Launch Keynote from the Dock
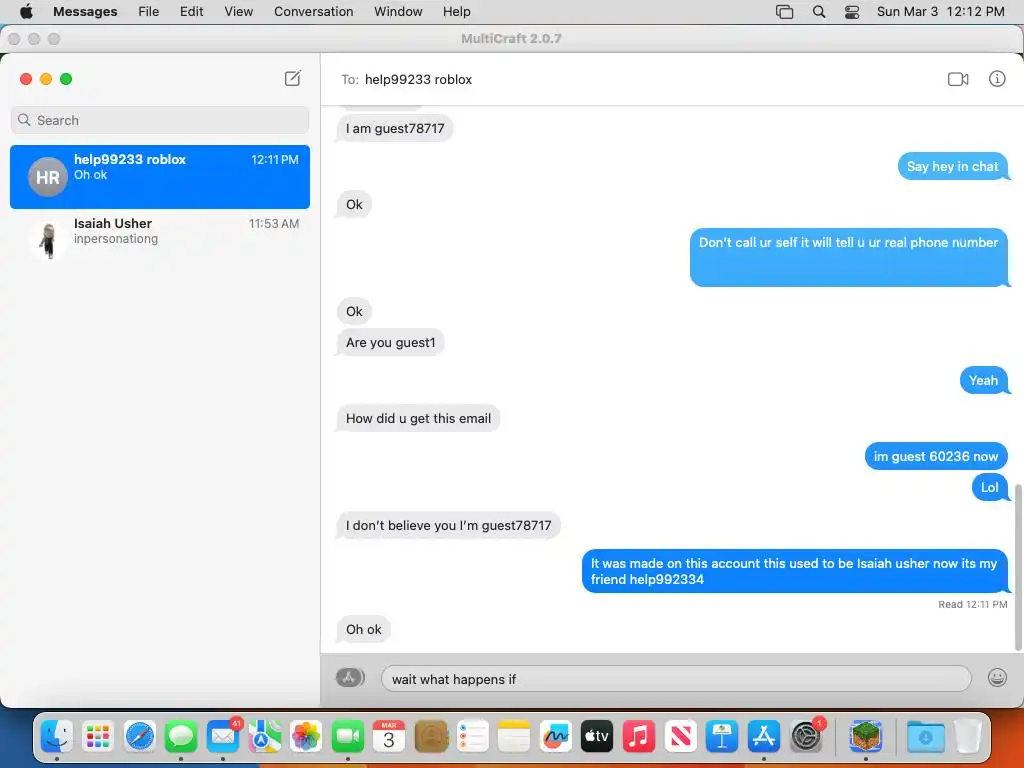Image resolution: width=1024 pixels, height=768 pixels. point(722,737)
